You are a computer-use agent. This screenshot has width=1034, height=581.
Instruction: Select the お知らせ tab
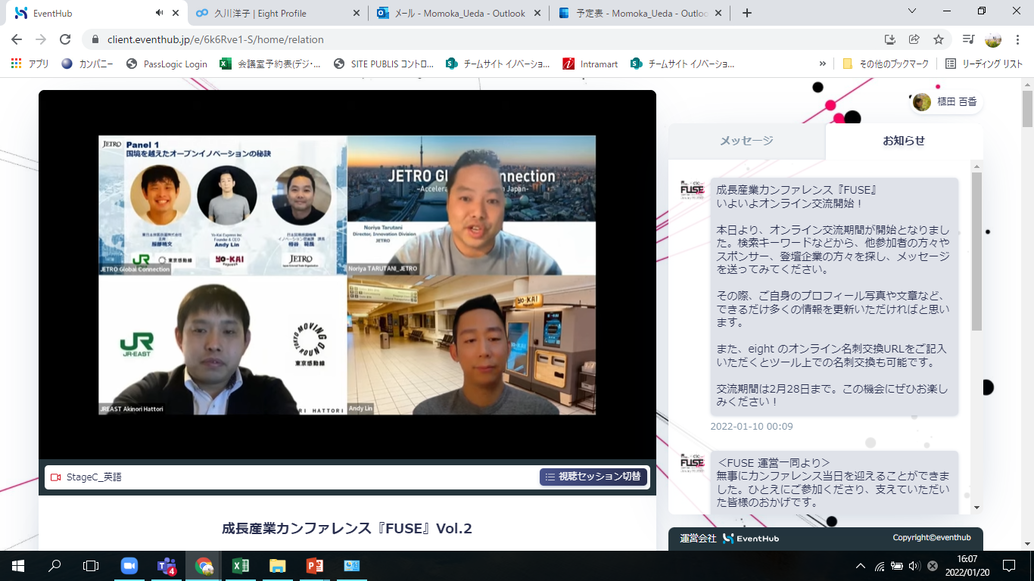click(903, 140)
